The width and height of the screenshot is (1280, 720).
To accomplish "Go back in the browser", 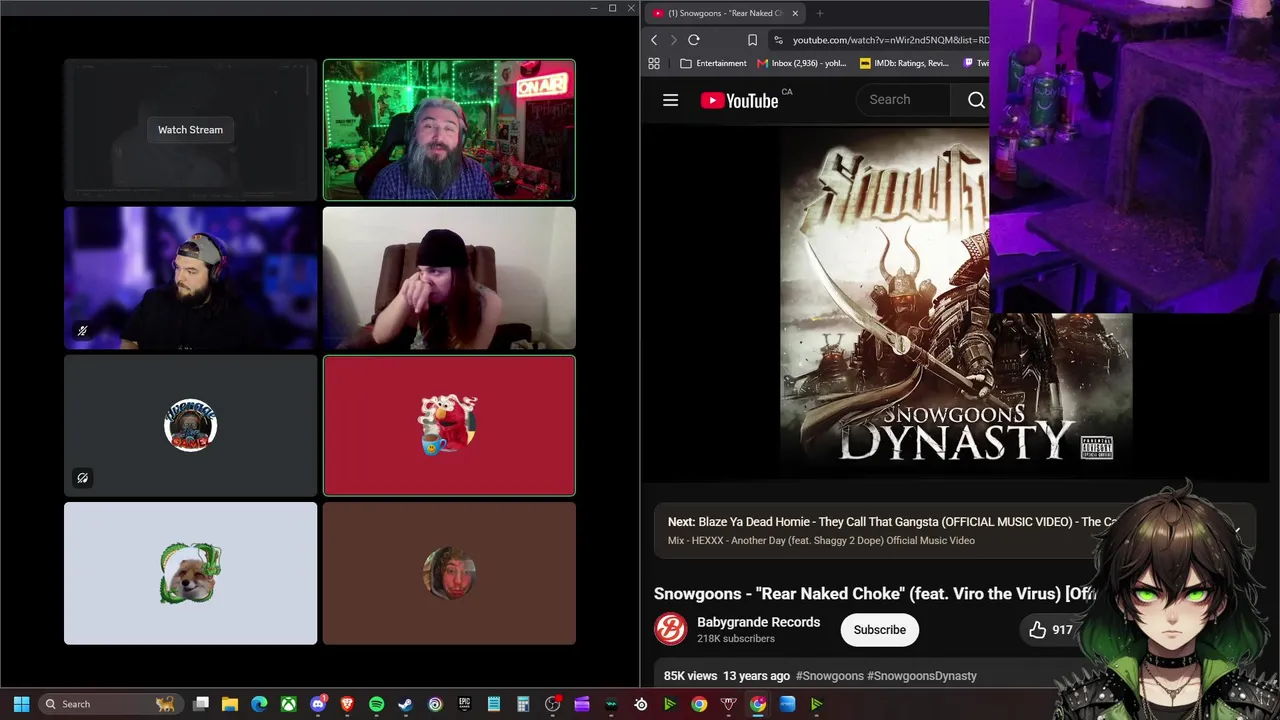I will pyautogui.click(x=654, y=40).
